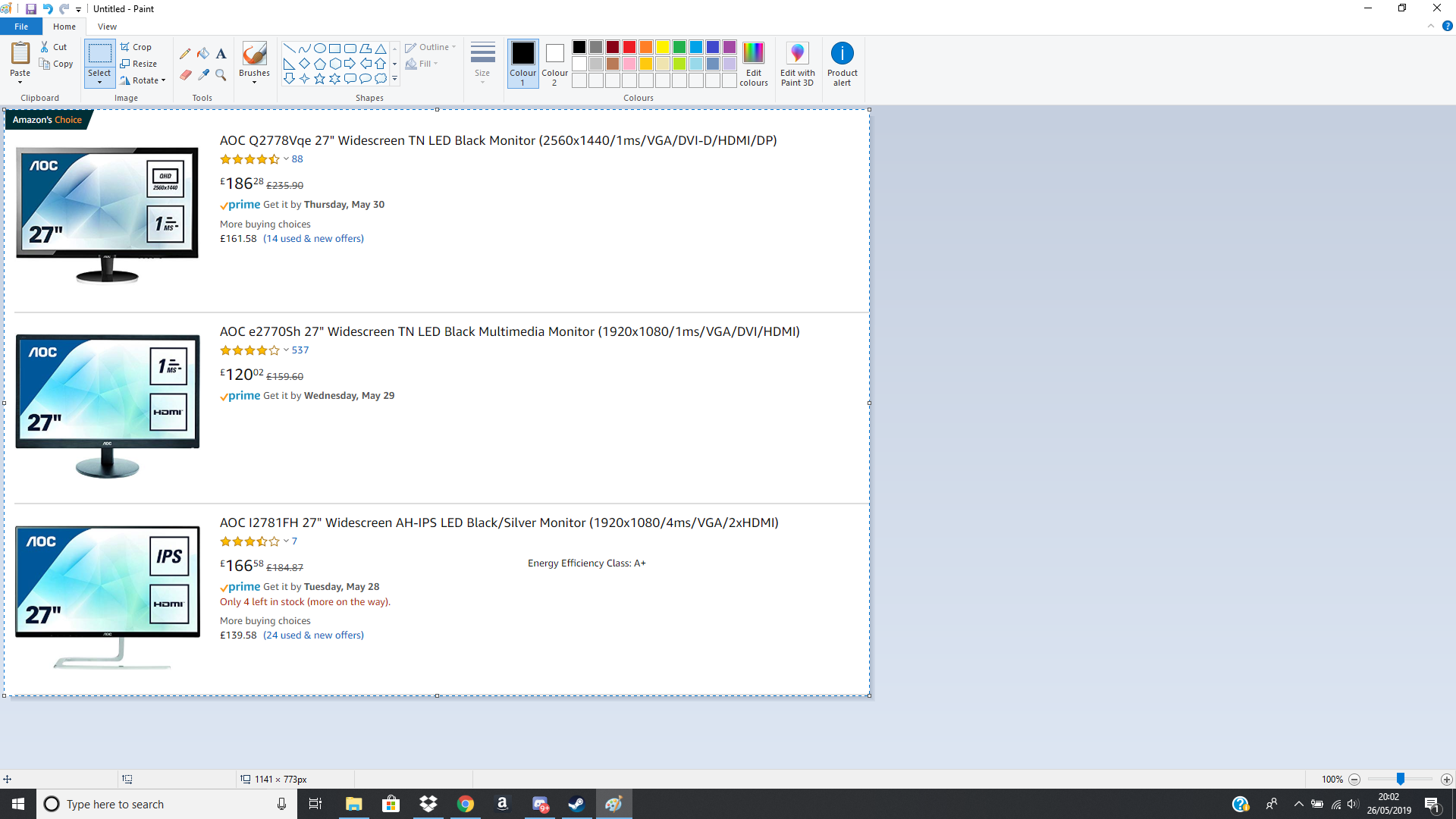Click the Paste clipboard icon
1456x819 pixels.
tap(20, 53)
